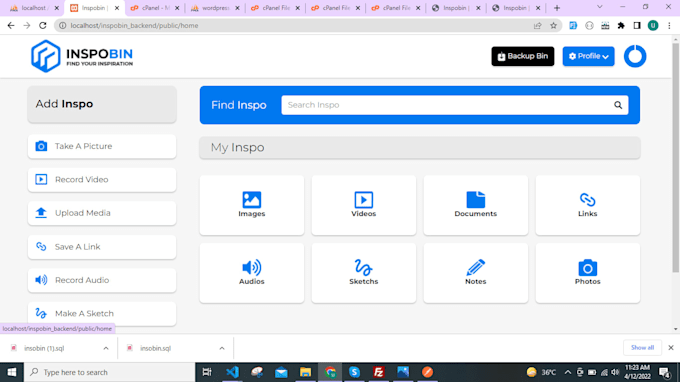The image size is (680, 382).
Task: Open the browser extensions puzzle icon
Action: (621, 26)
